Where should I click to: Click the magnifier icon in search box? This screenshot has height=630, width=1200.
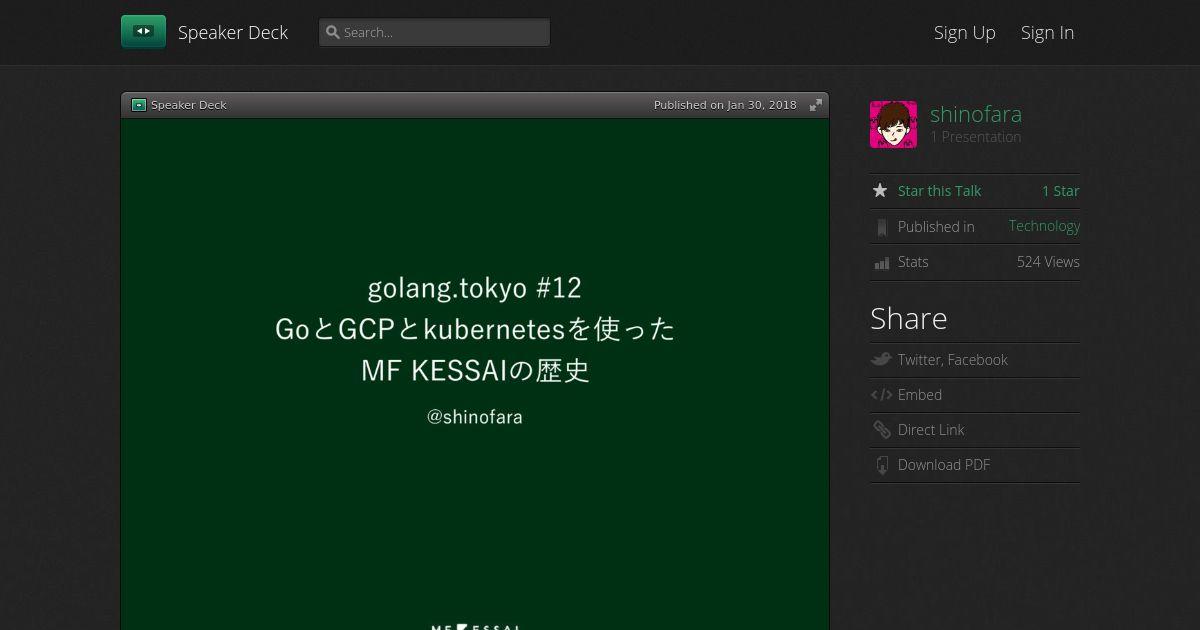pyautogui.click(x=333, y=32)
